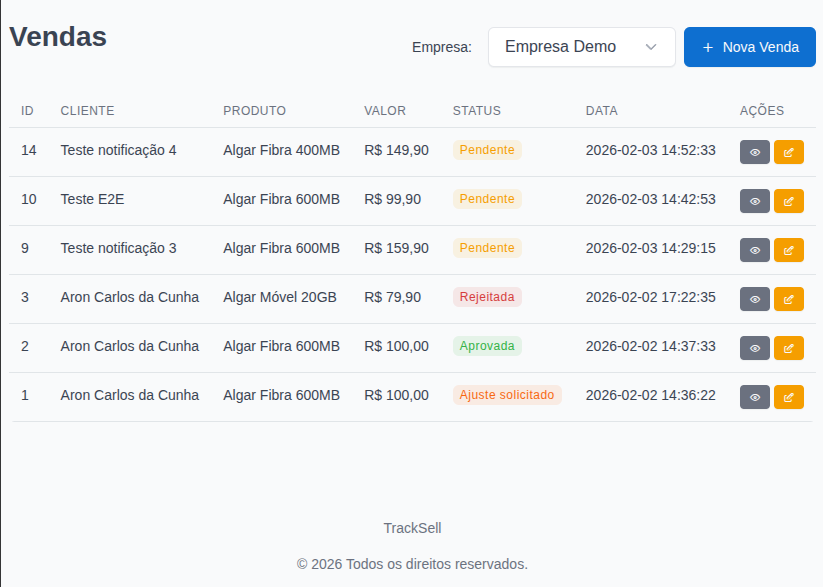Image resolution: width=823 pixels, height=587 pixels.
Task: Click date 2026-02-03 14:42:53
Action: 650,199
